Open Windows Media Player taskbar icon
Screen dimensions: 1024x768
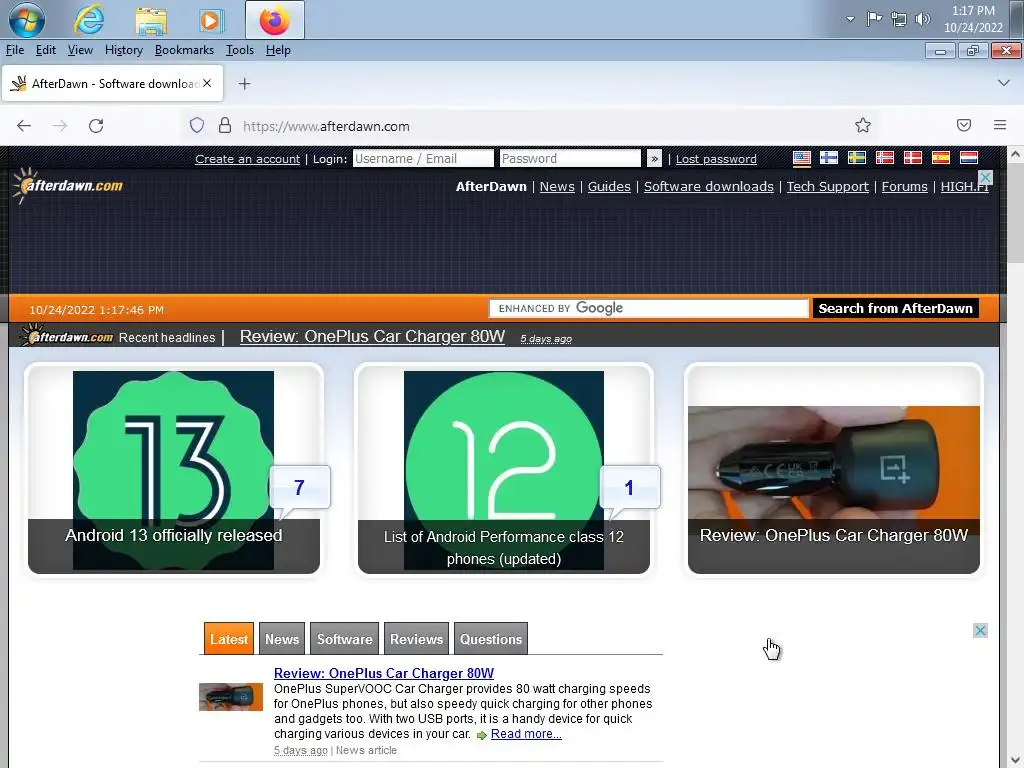pyautogui.click(x=211, y=20)
